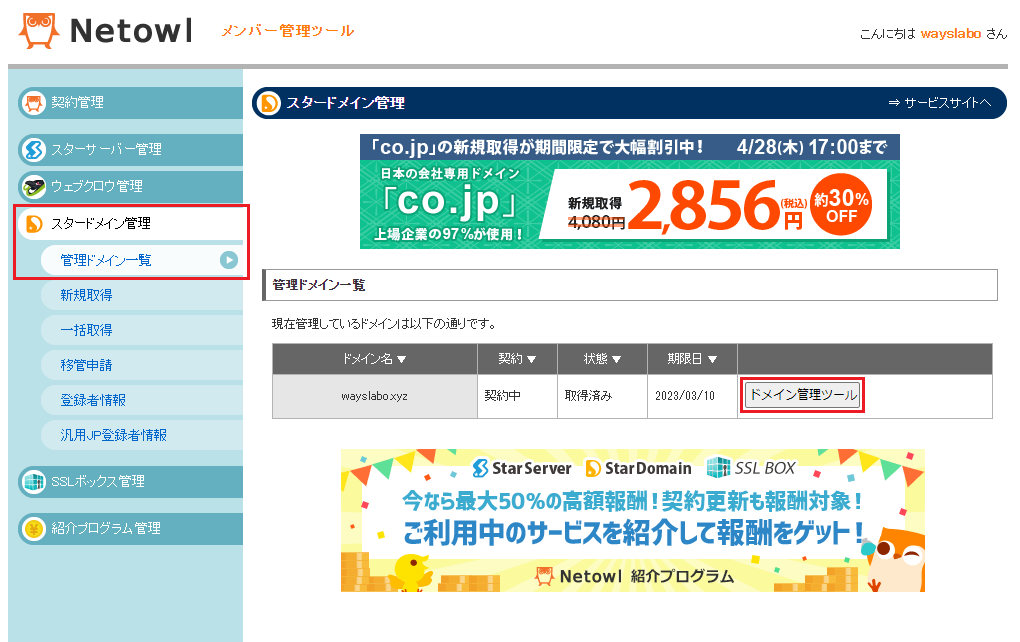Click the スターサーバー管理 blue S icon

pos(34,150)
